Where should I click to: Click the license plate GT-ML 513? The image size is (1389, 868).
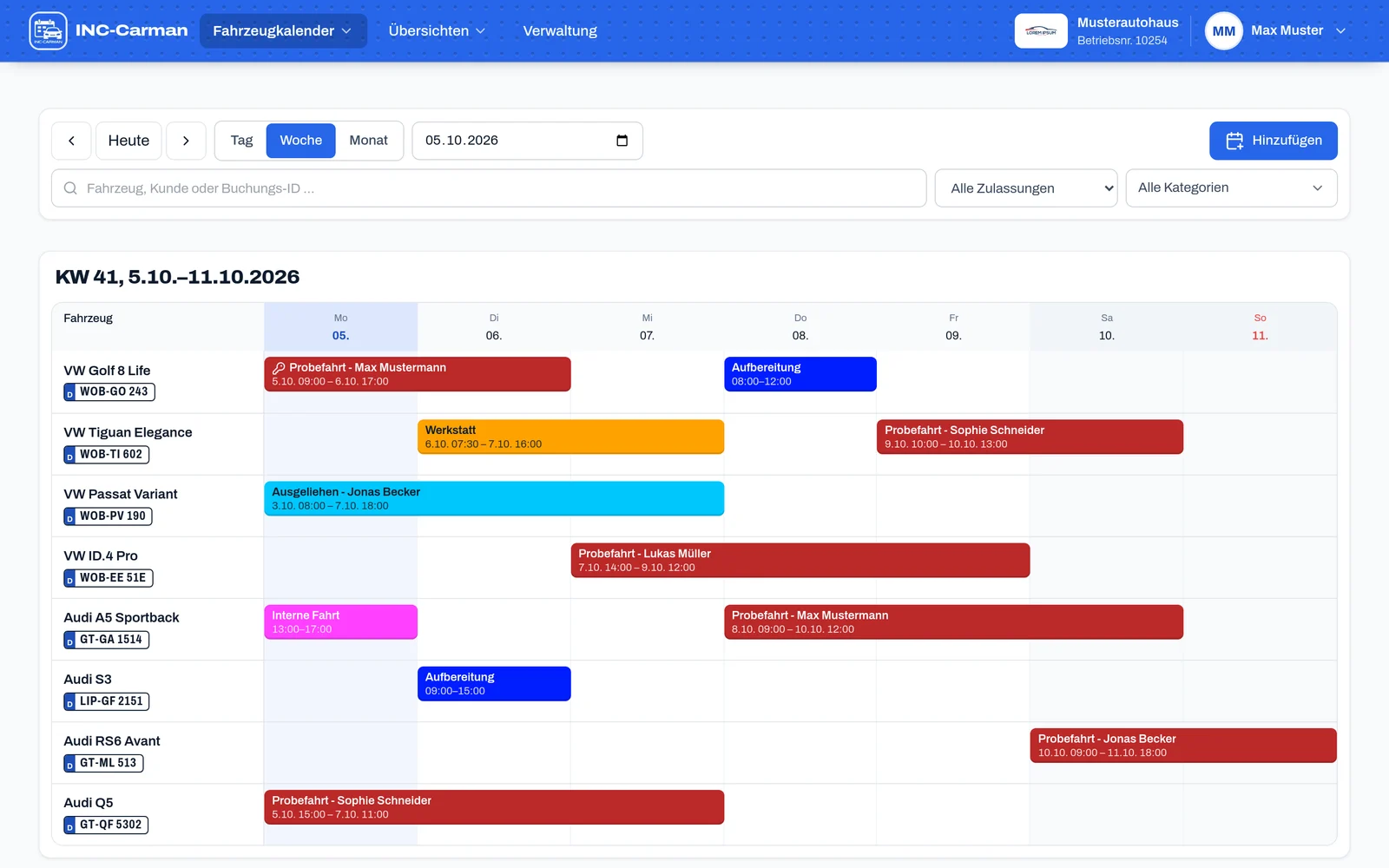(103, 763)
